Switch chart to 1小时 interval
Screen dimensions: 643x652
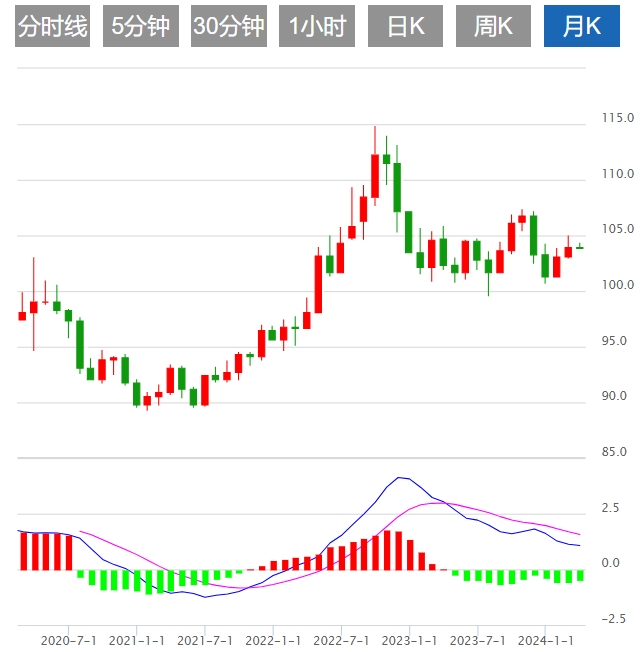click(316, 26)
